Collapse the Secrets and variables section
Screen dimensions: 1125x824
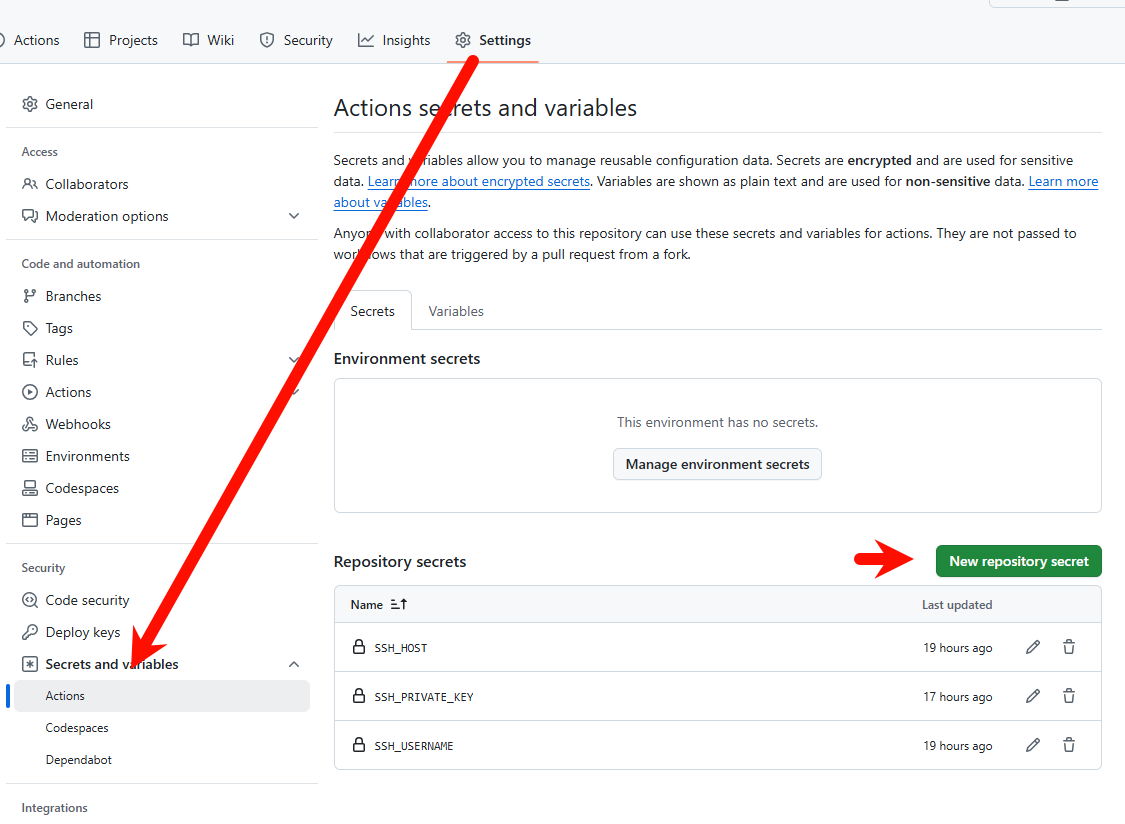(293, 664)
